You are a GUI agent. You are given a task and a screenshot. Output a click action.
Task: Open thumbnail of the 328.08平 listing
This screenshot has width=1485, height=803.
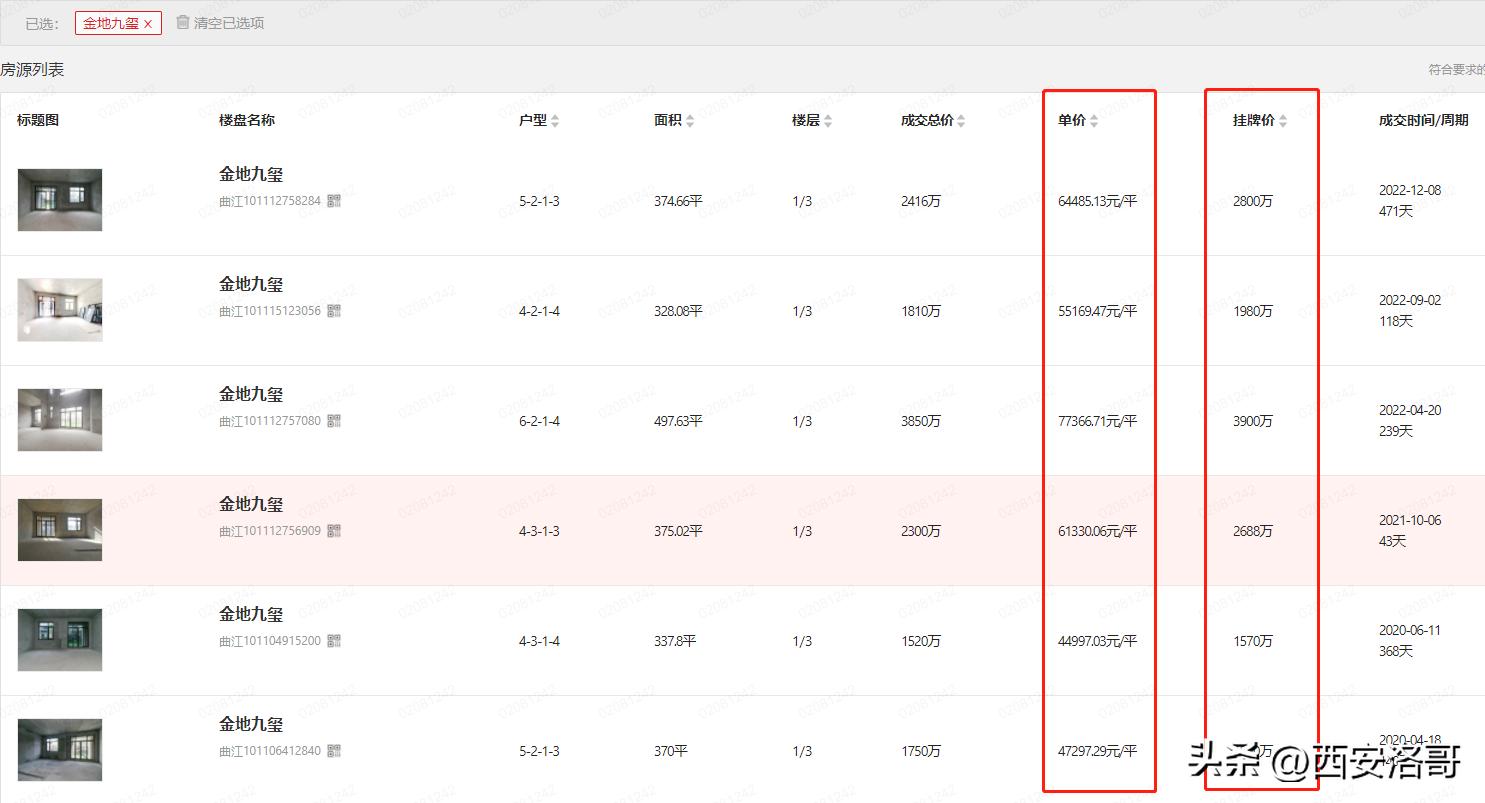[60, 310]
